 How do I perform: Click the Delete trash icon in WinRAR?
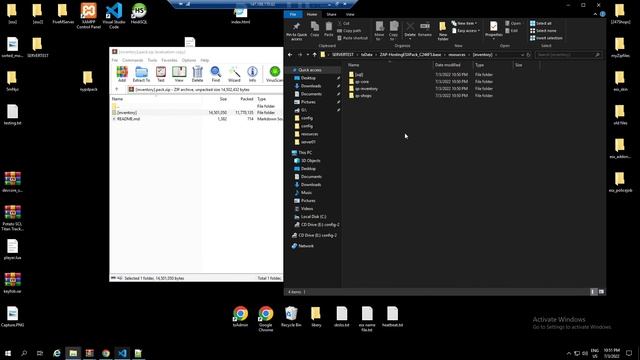coord(198,74)
